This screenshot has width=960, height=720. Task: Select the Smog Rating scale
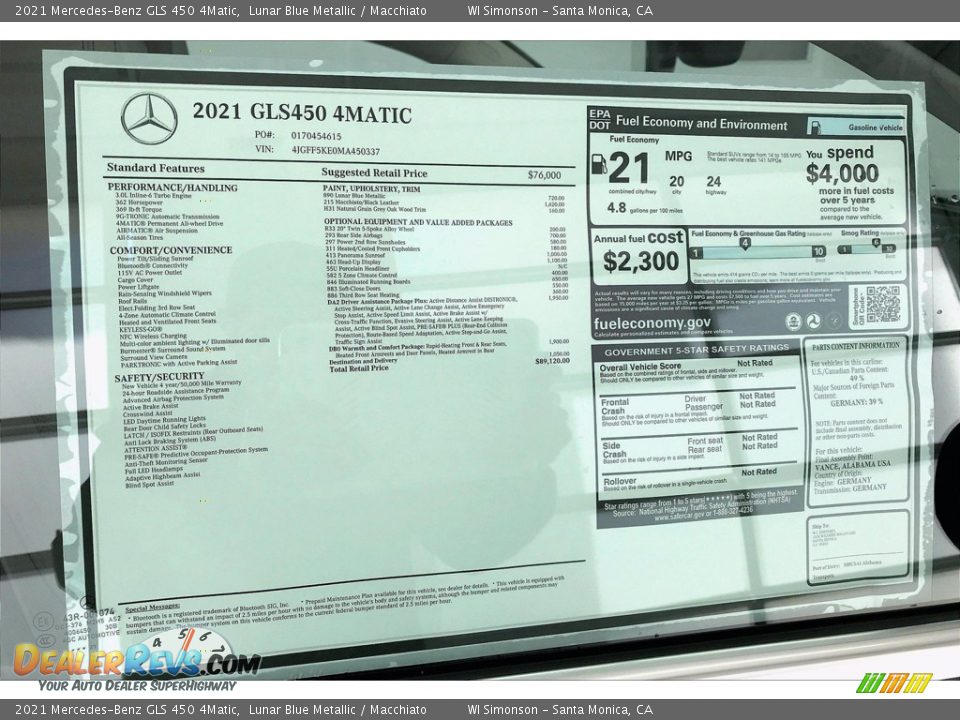pyautogui.click(x=867, y=249)
